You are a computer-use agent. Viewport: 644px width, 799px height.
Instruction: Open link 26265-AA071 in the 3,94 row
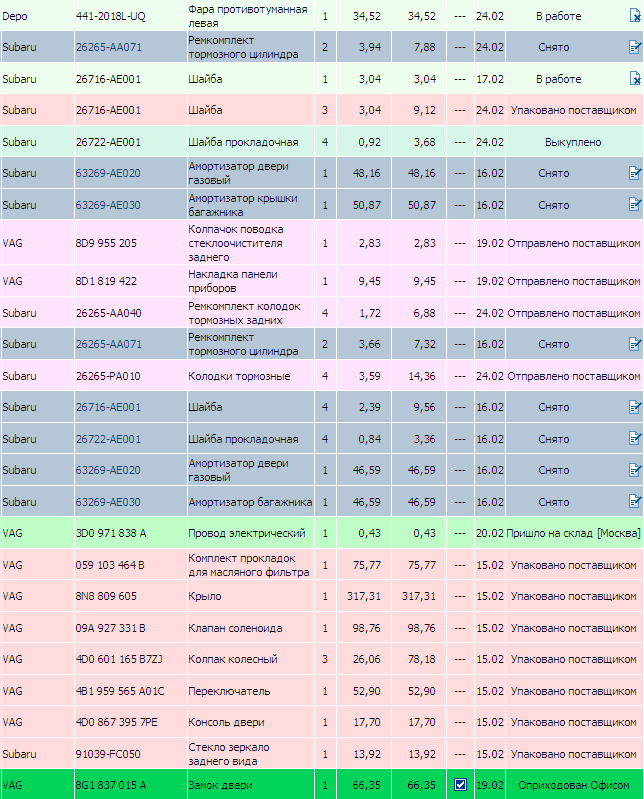pyautogui.click(x=109, y=47)
